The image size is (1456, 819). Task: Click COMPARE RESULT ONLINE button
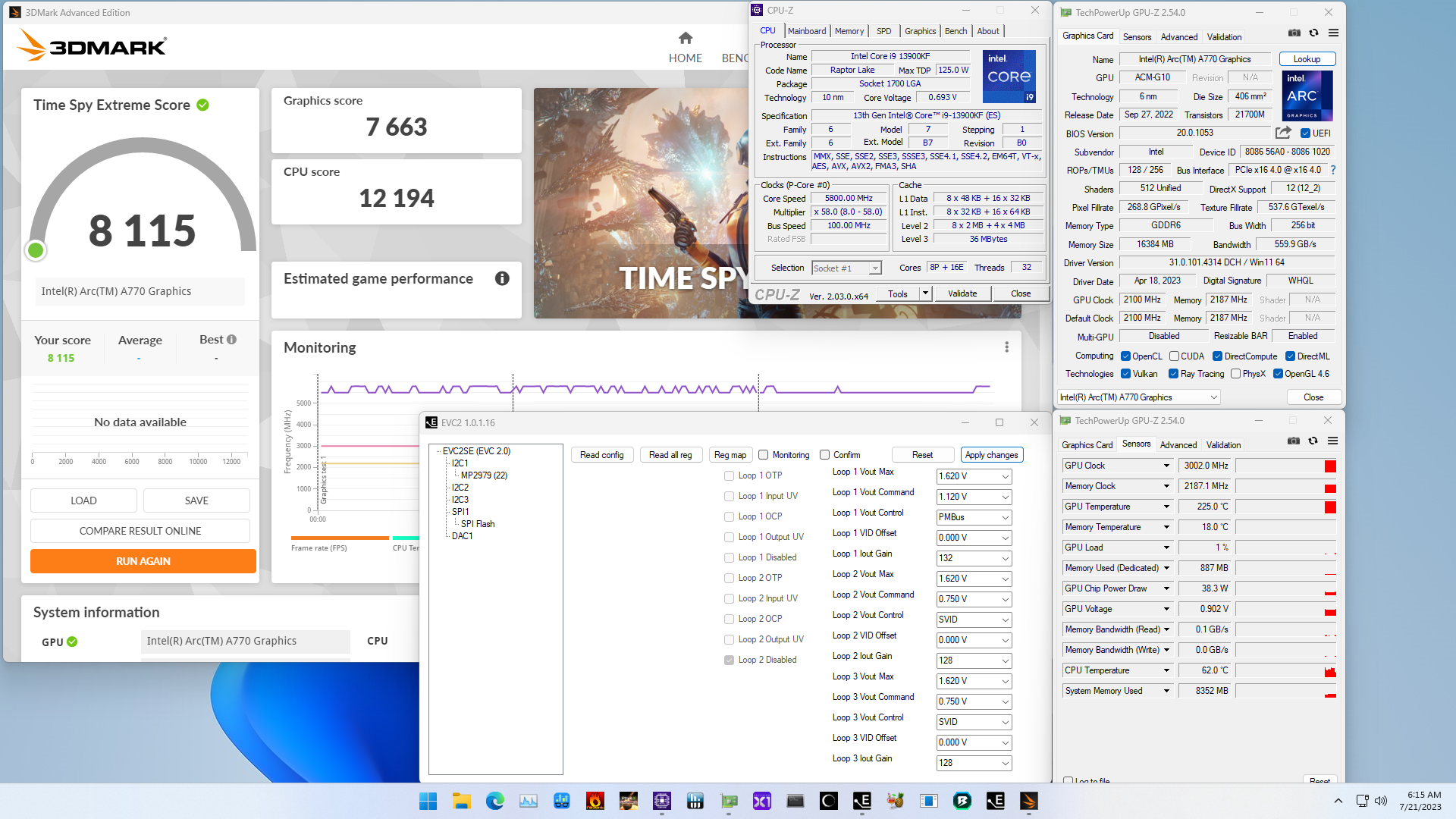coord(140,531)
